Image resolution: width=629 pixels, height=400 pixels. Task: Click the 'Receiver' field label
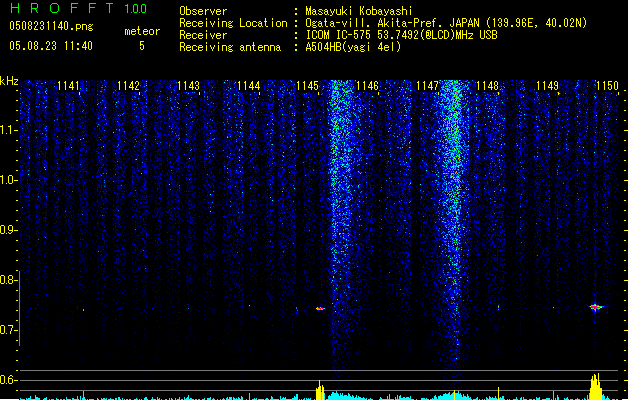click(203, 35)
